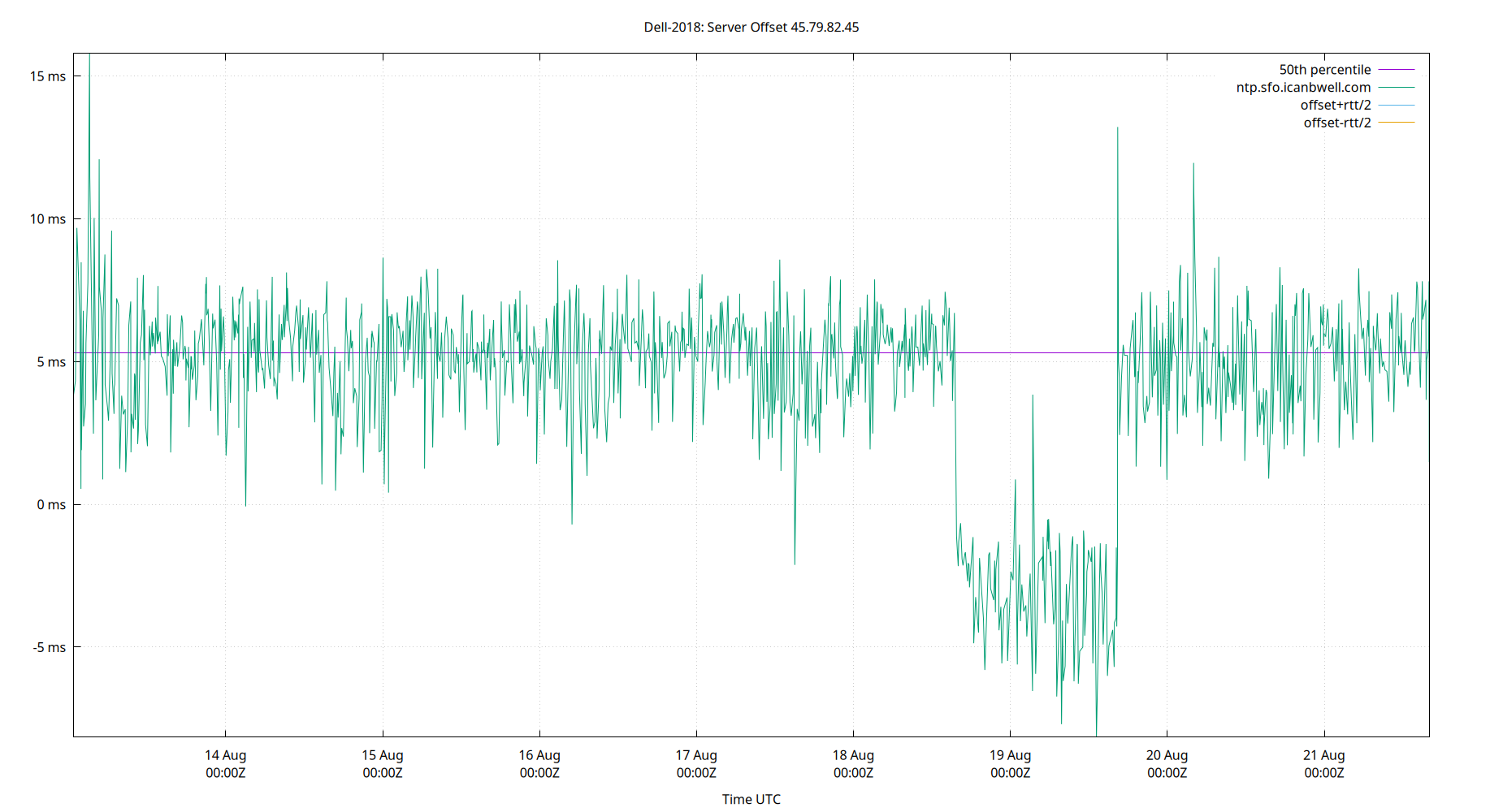The height and width of the screenshot is (812, 1503).
Task: Click the '0 ms' y-axis label
Action: pos(51,505)
